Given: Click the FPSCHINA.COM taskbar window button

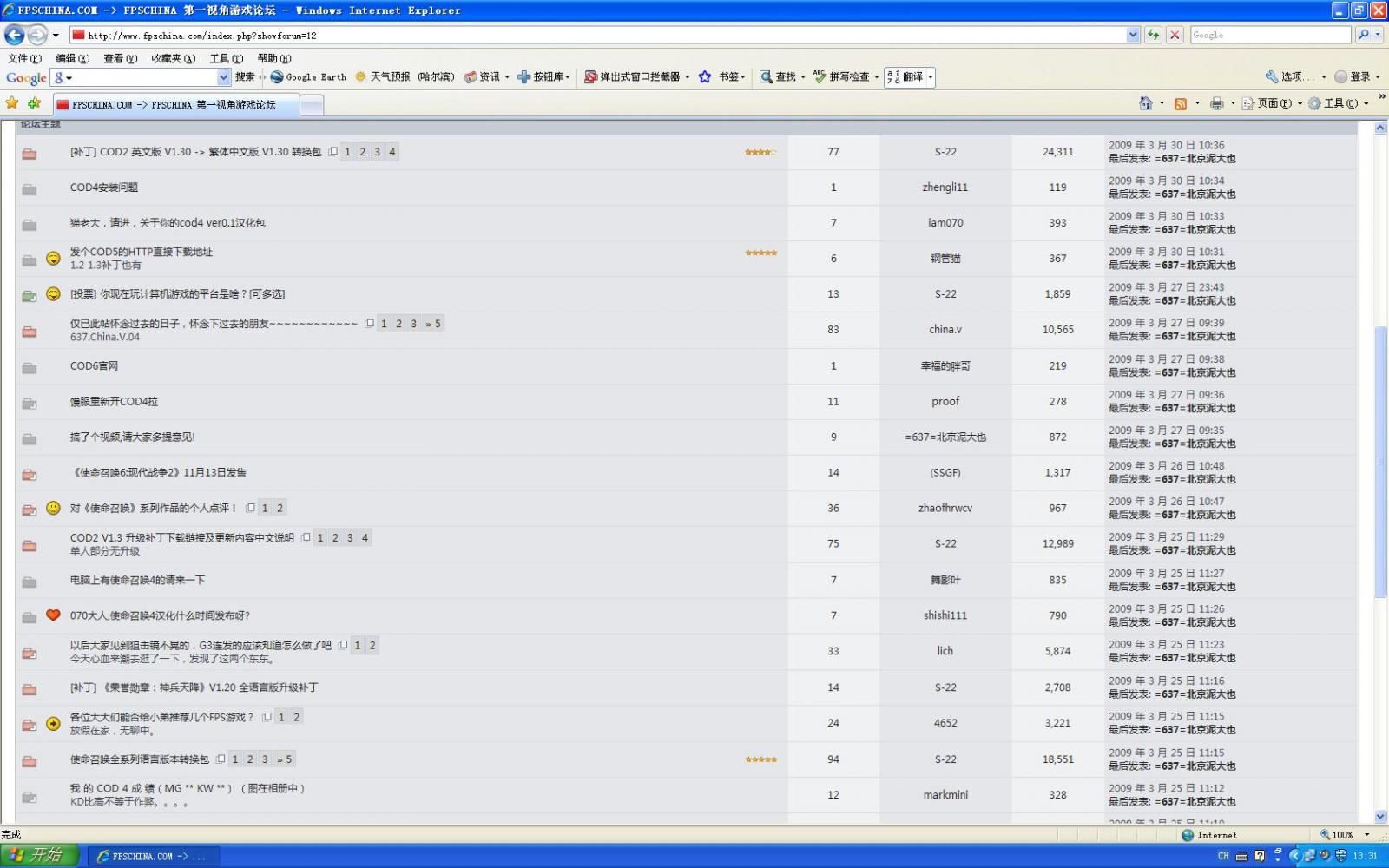Looking at the screenshot, I should (153, 856).
